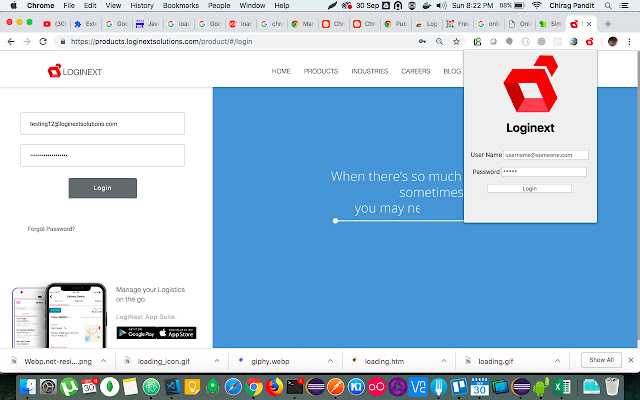Open the PRODUCTS nav link
The height and width of the screenshot is (400, 640).
point(321,71)
